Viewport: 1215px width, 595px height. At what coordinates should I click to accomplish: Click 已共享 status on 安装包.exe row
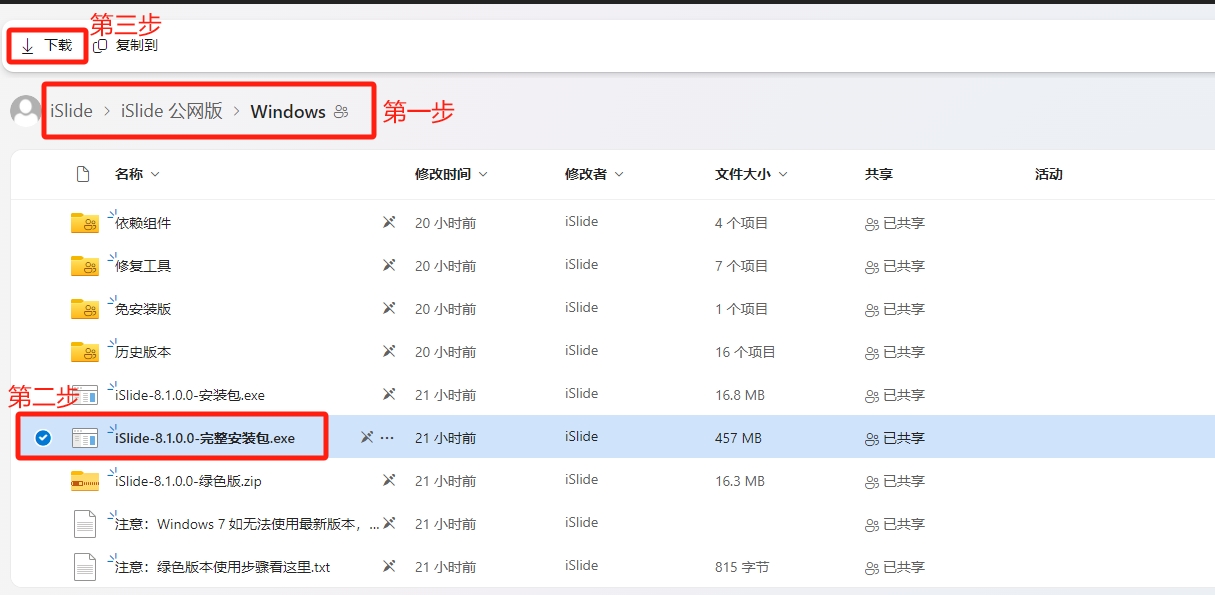pyautogui.click(x=895, y=395)
